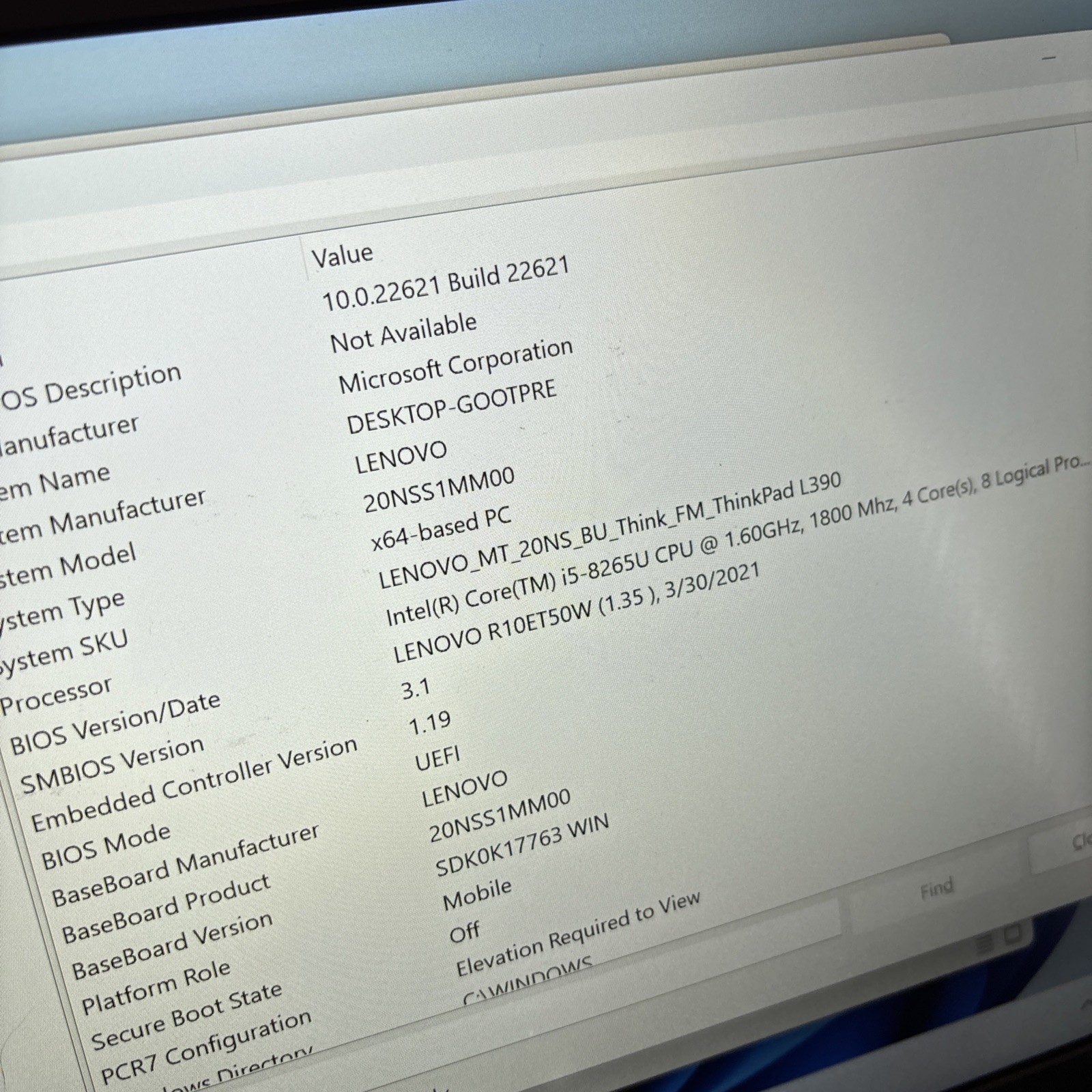Select LENOVO in the BaseBoard Manufacturer row

pyautogui.click(x=464, y=788)
